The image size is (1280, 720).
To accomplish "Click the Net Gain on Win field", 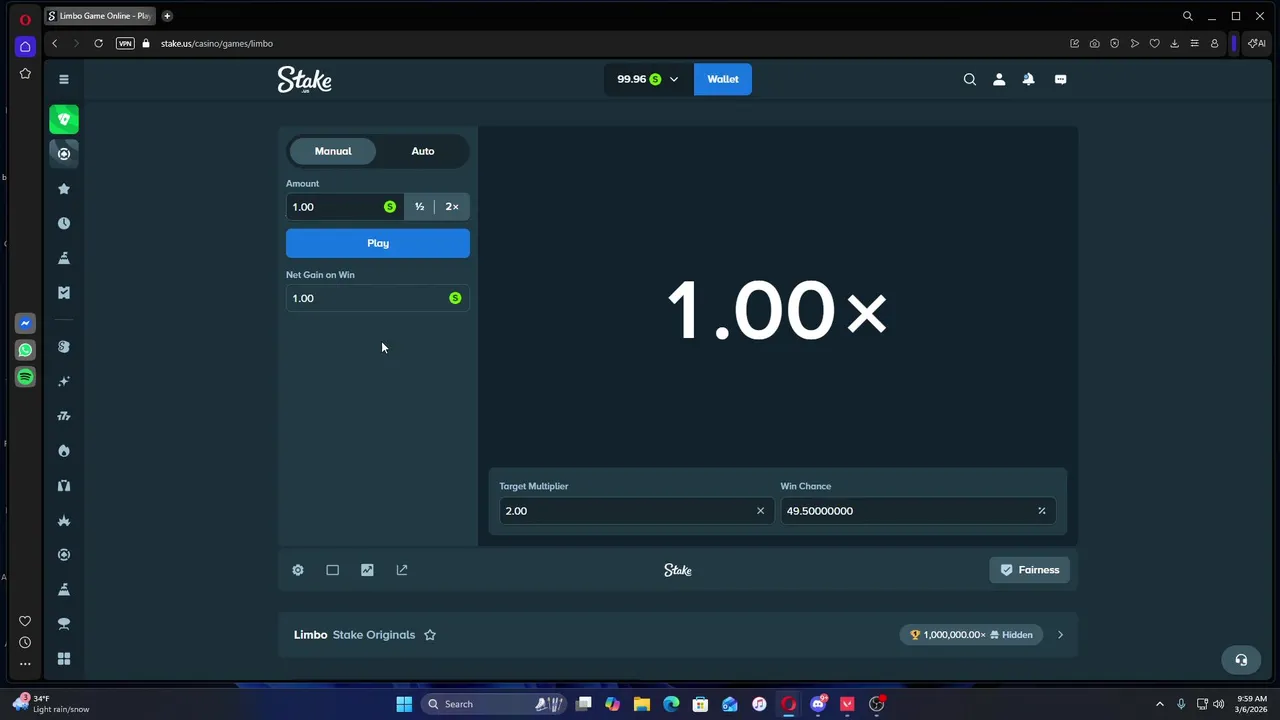I will tap(378, 298).
